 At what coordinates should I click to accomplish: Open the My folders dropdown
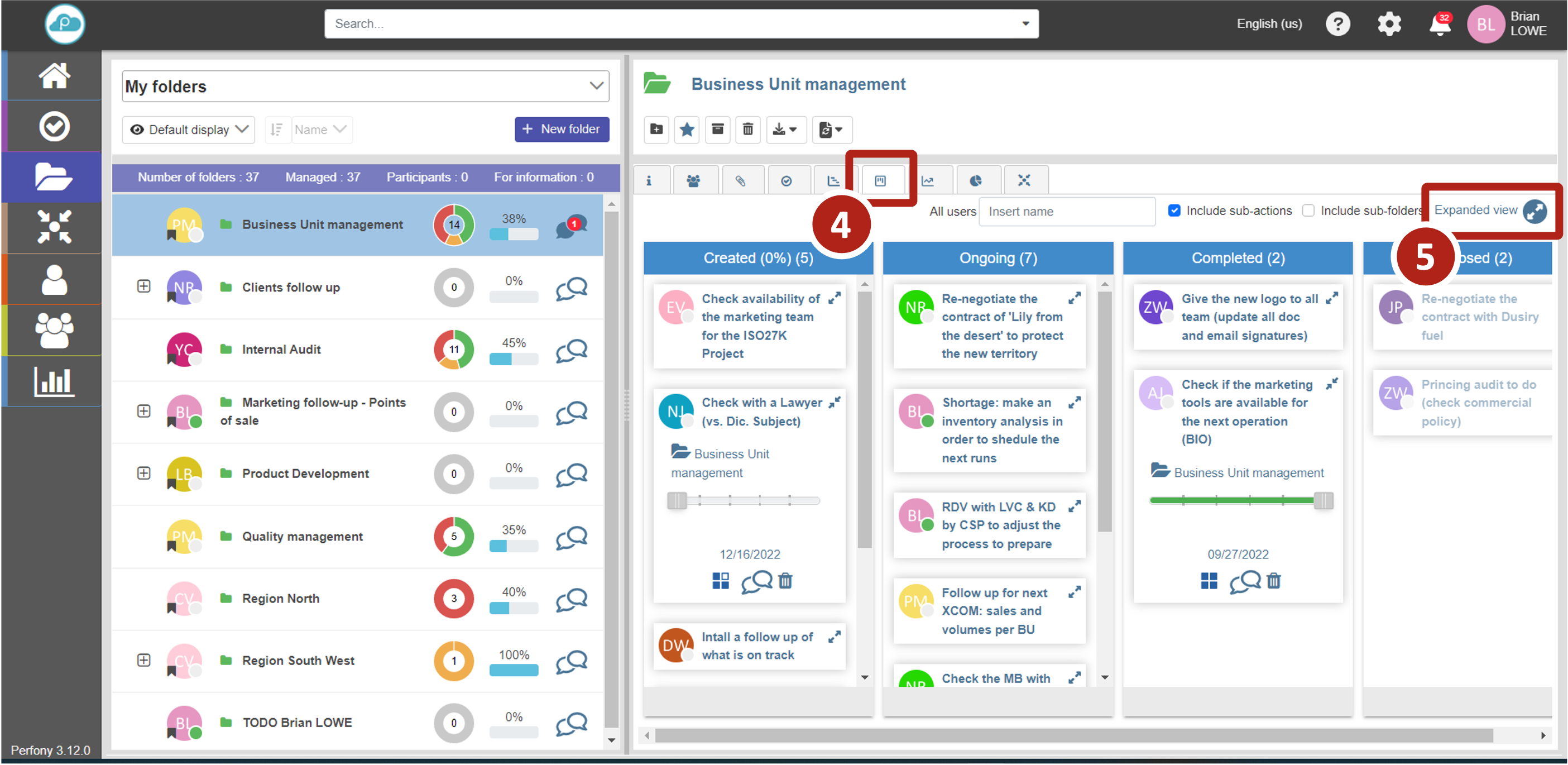365,87
